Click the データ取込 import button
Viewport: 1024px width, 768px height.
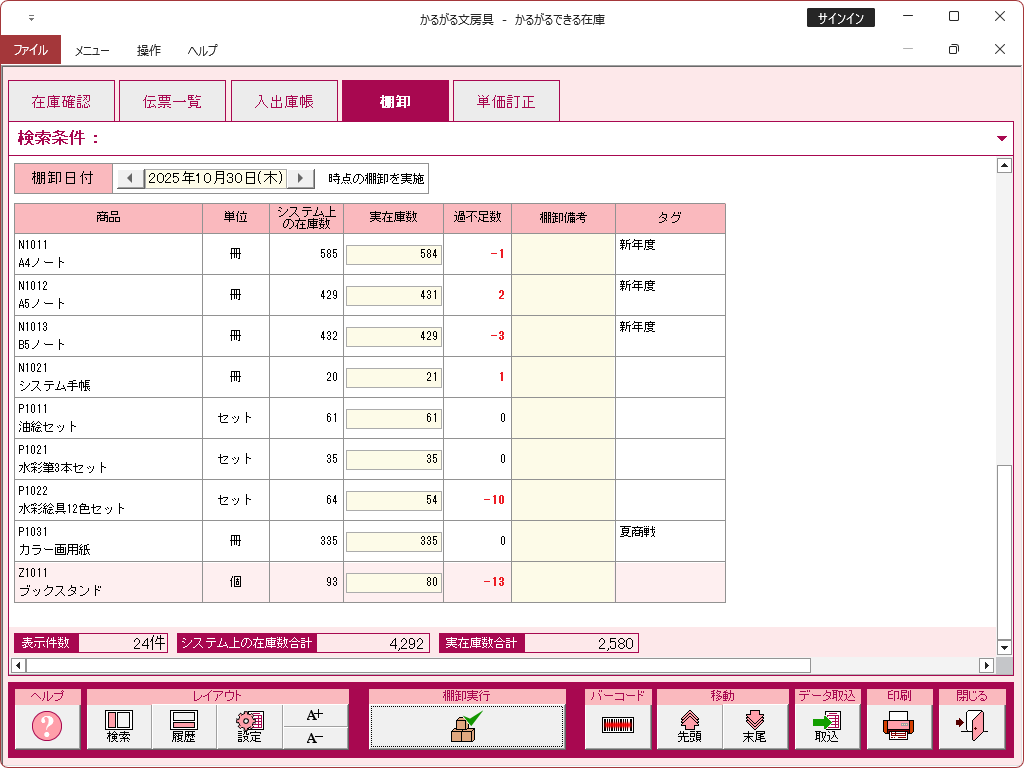point(826,727)
